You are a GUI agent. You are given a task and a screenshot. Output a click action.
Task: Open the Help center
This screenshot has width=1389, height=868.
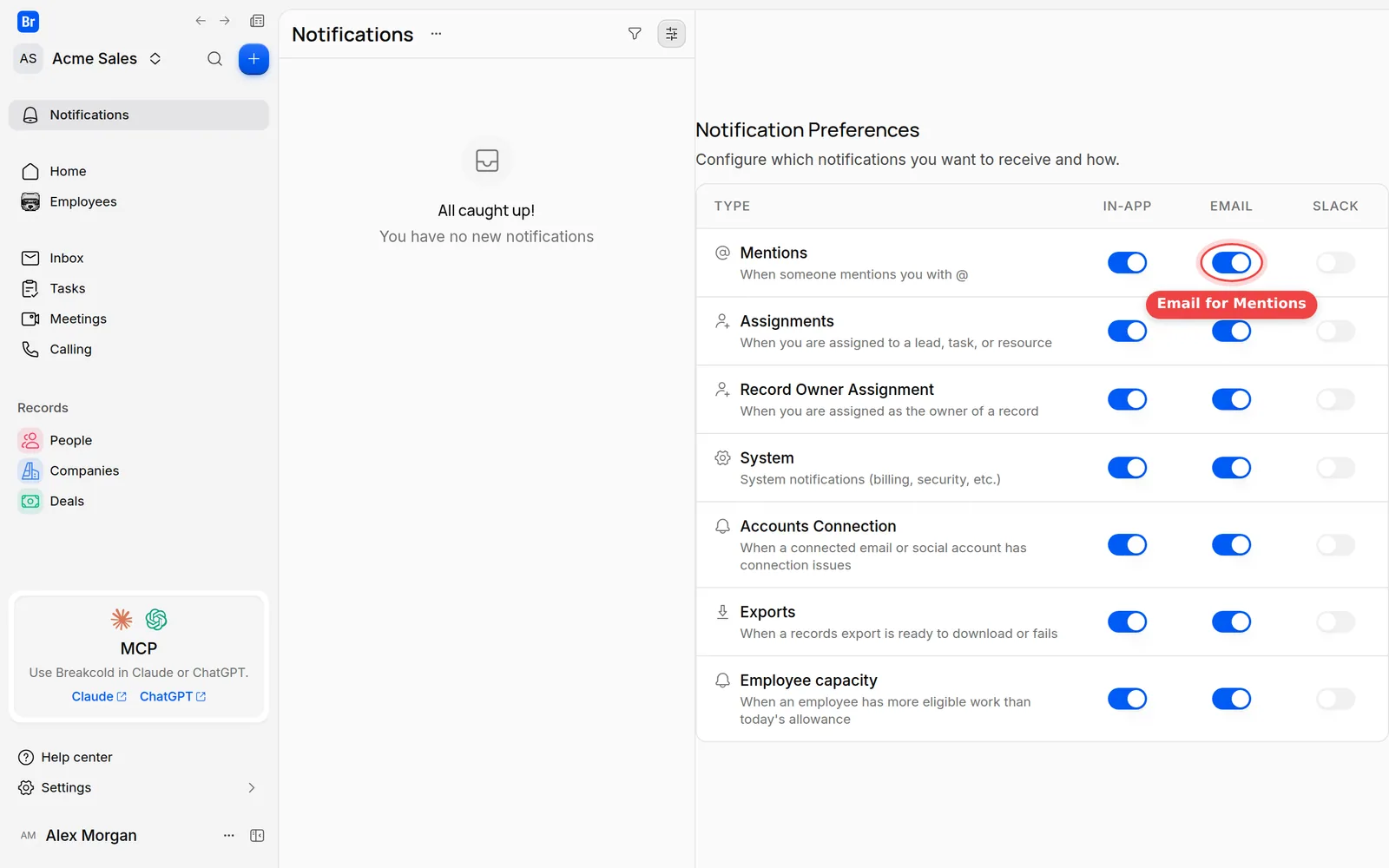coord(65,758)
